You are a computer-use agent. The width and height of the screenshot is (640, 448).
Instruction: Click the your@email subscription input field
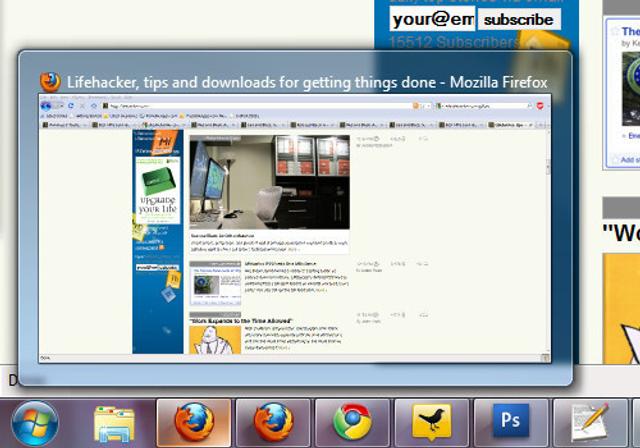pyautogui.click(x=432, y=19)
